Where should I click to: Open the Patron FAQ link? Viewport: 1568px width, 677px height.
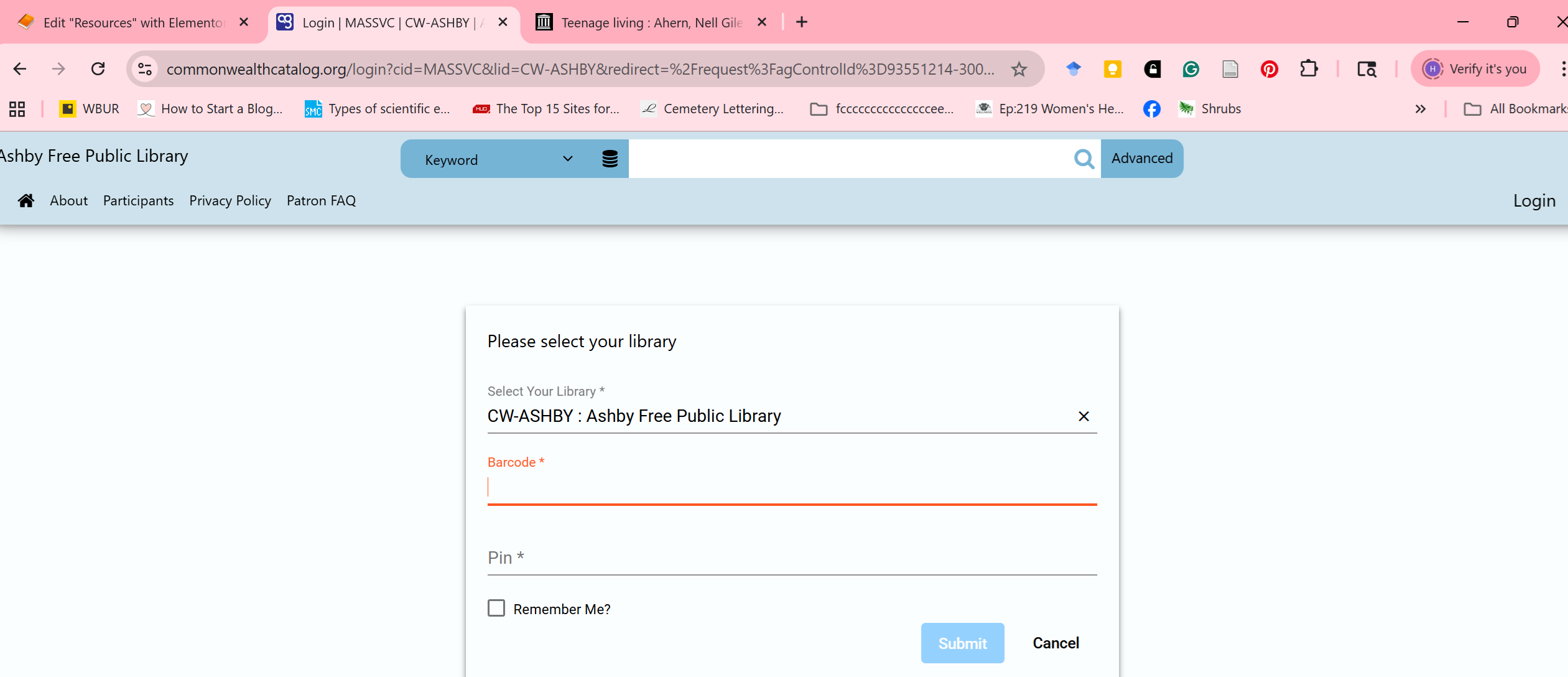[x=321, y=201]
